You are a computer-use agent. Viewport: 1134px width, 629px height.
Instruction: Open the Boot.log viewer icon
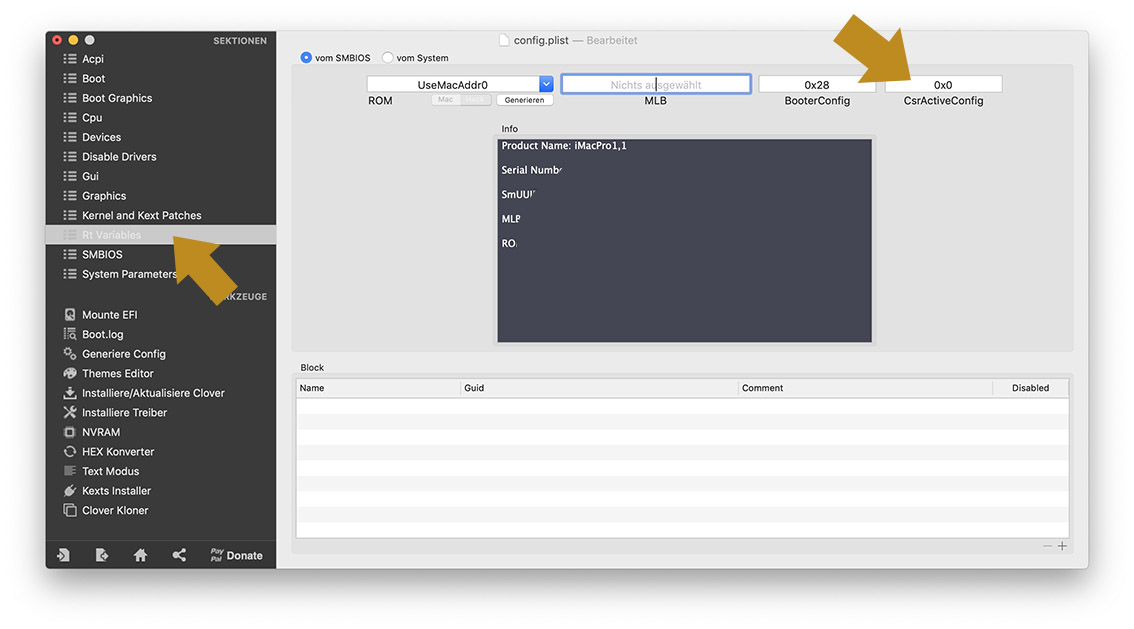click(x=70, y=334)
